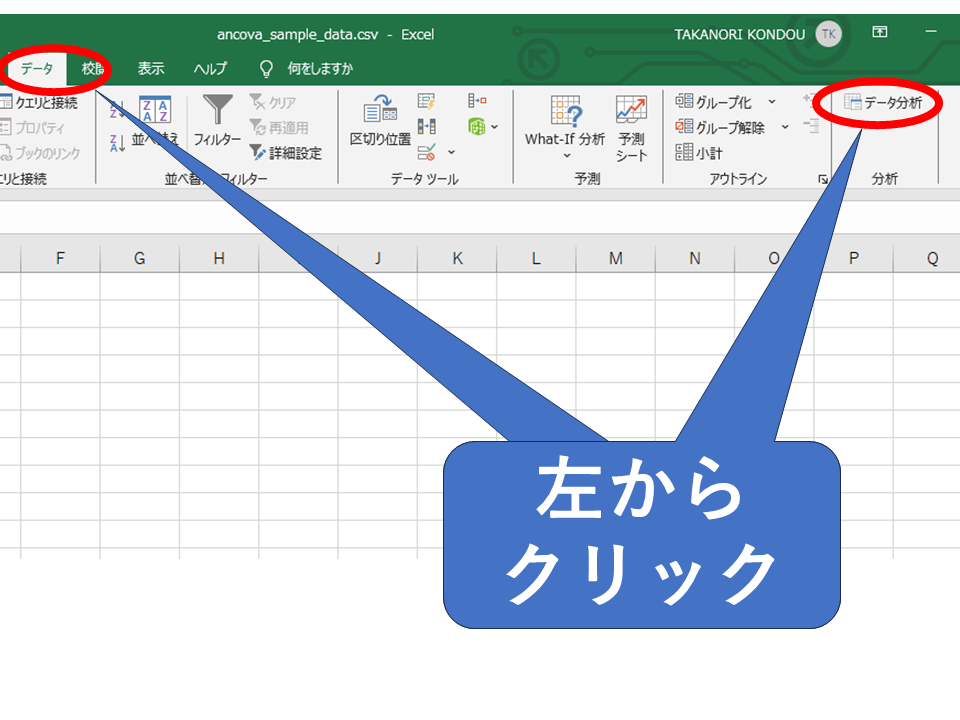Click the フィルター funnel icon
The height and width of the screenshot is (720, 960).
(x=217, y=110)
